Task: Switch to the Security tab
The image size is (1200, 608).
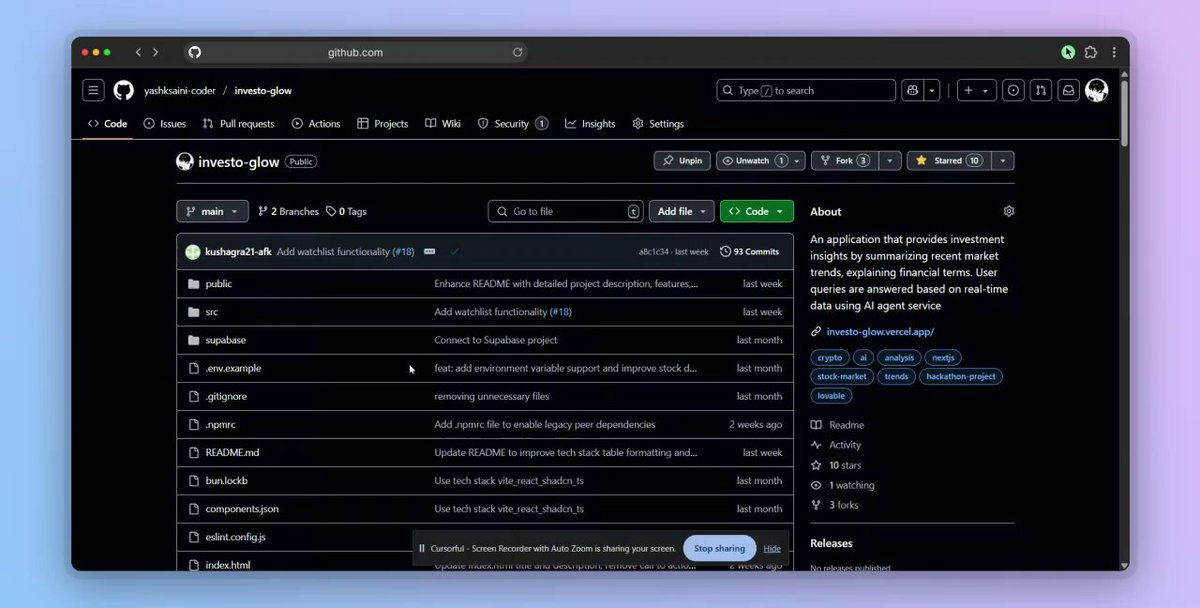Action: point(513,124)
